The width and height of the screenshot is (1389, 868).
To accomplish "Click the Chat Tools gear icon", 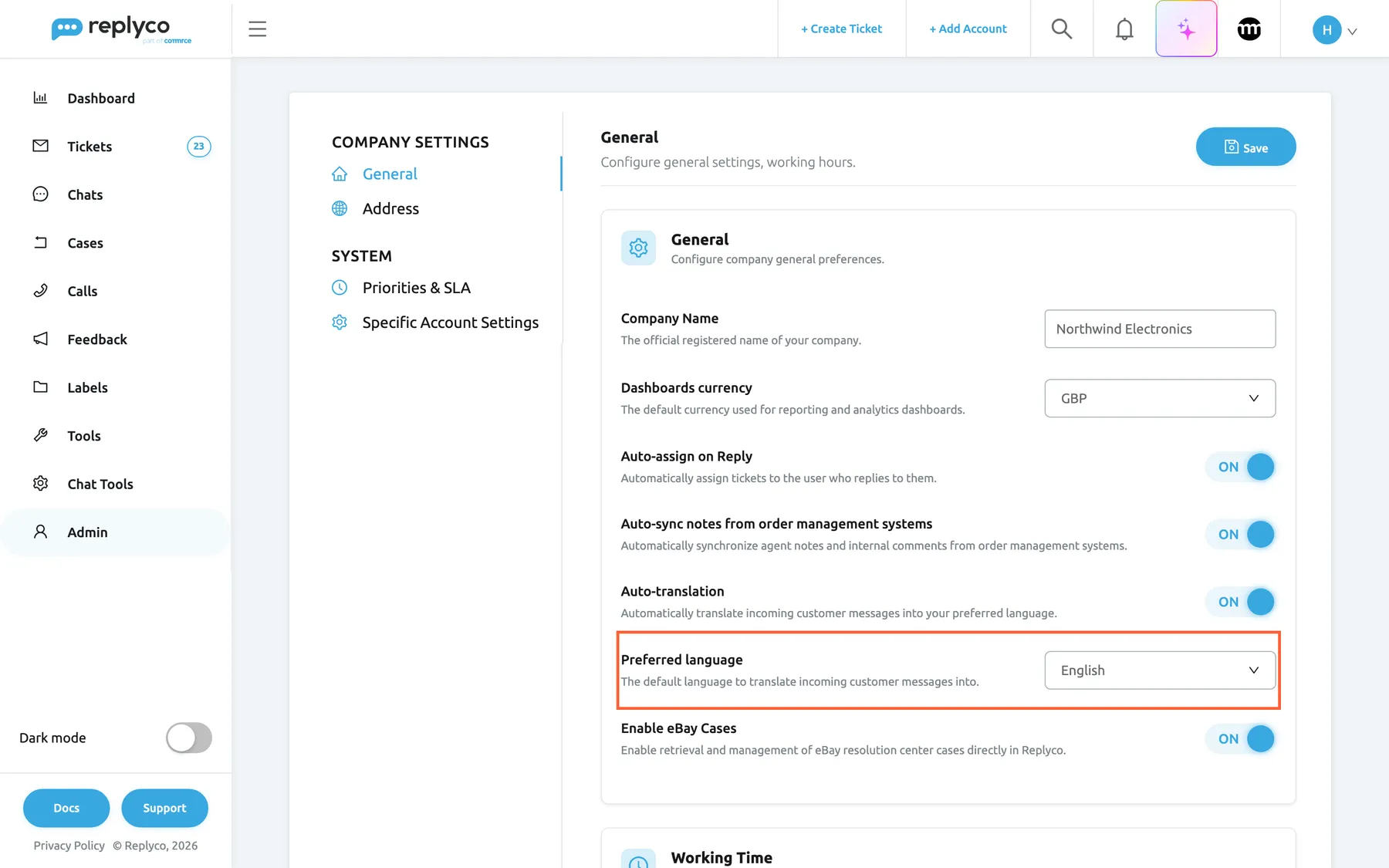I will pyautogui.click(x=41, y=484).
